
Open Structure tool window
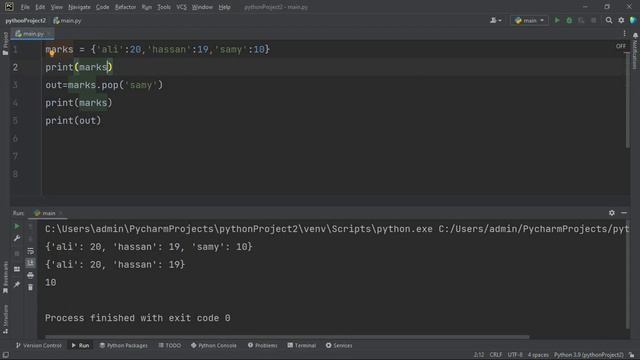pyautogui.click(x=5, y=319)
